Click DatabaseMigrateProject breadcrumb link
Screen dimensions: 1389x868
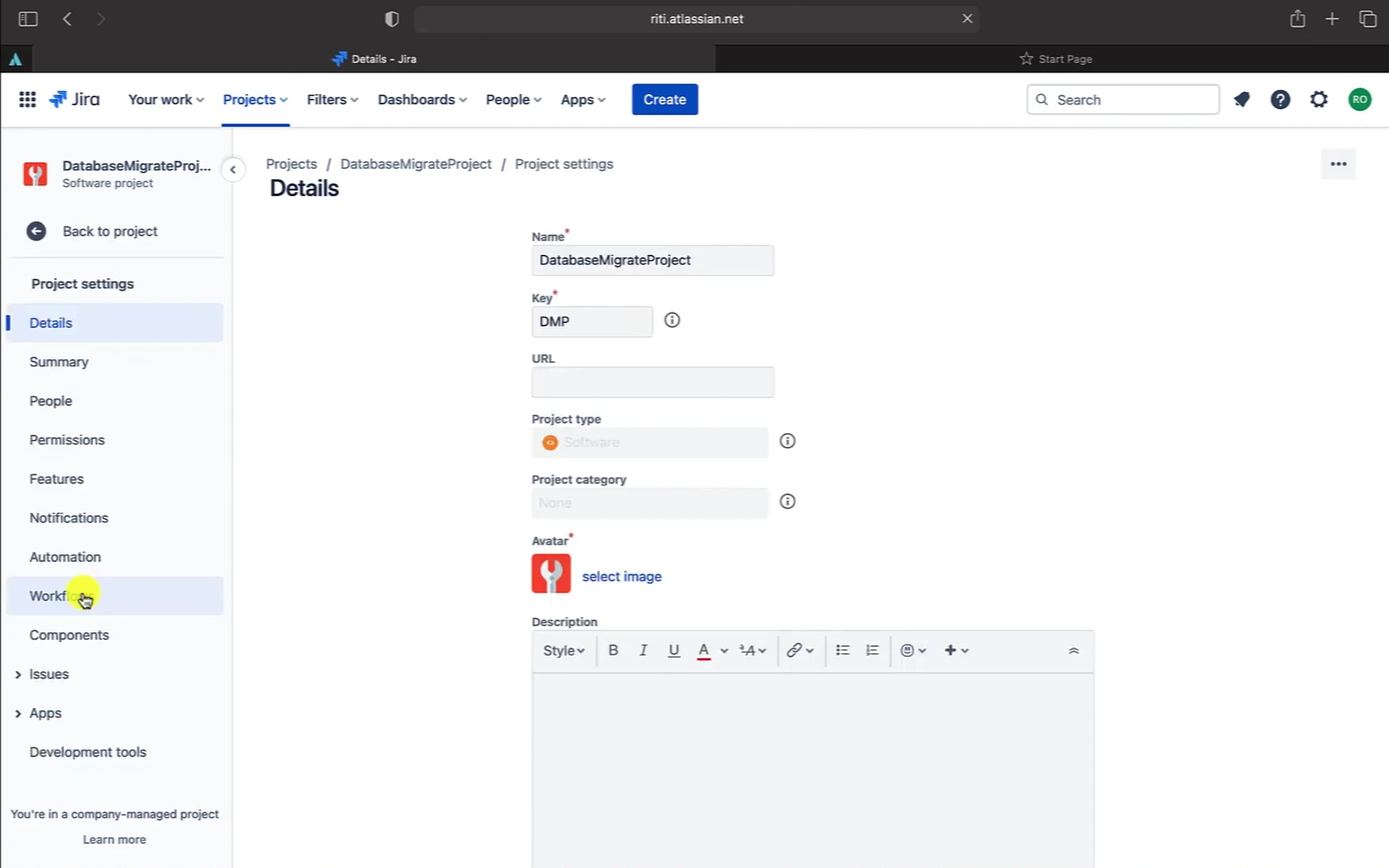tap(416, 164)
